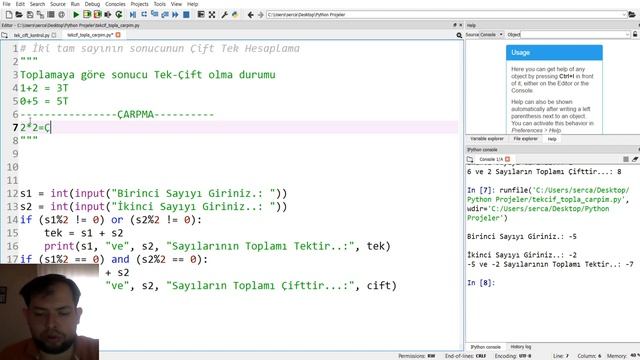Expand the Object field dropdown arrow
640x360 pixels.
pos(628,35)
